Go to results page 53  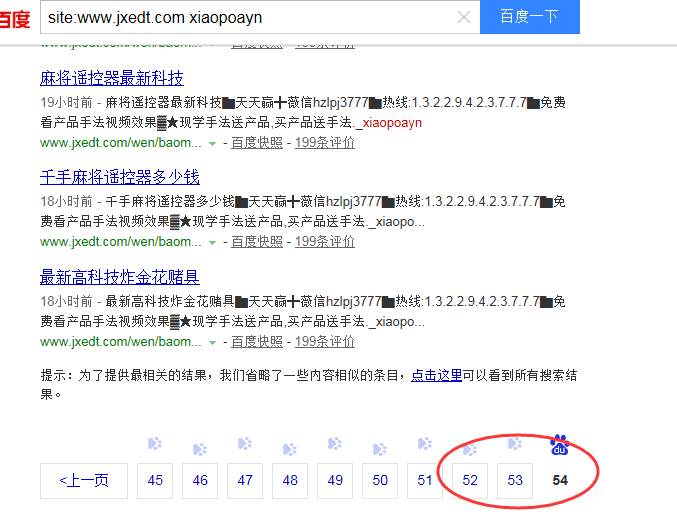515,481
